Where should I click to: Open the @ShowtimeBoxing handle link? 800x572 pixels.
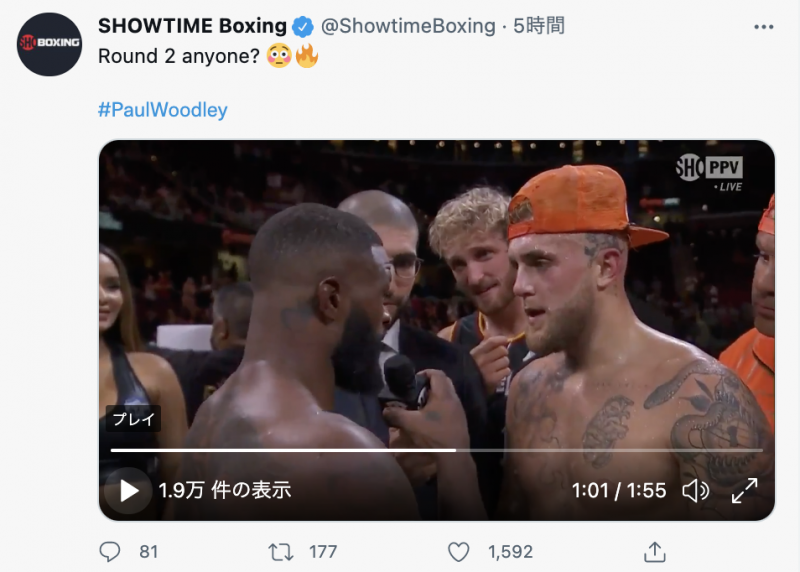coord(408,26)
